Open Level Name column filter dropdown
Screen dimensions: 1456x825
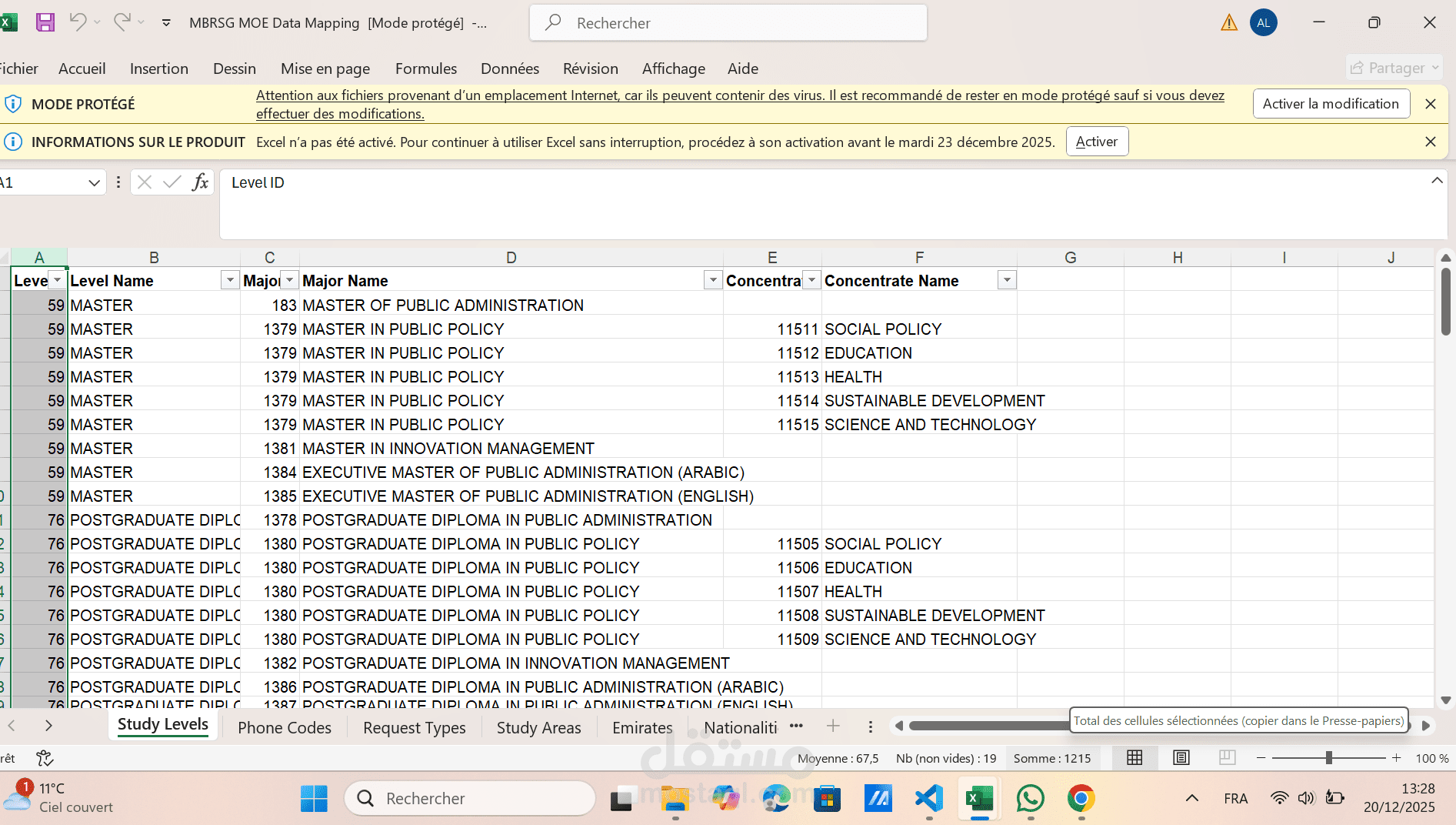coord(229,280)
